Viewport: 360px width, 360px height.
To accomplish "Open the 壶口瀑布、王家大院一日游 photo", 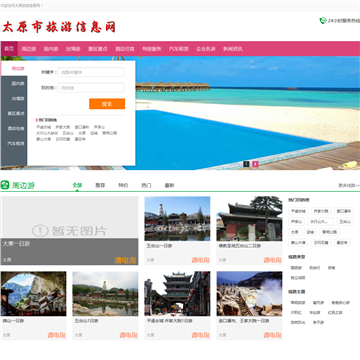I will coord(249,293).
